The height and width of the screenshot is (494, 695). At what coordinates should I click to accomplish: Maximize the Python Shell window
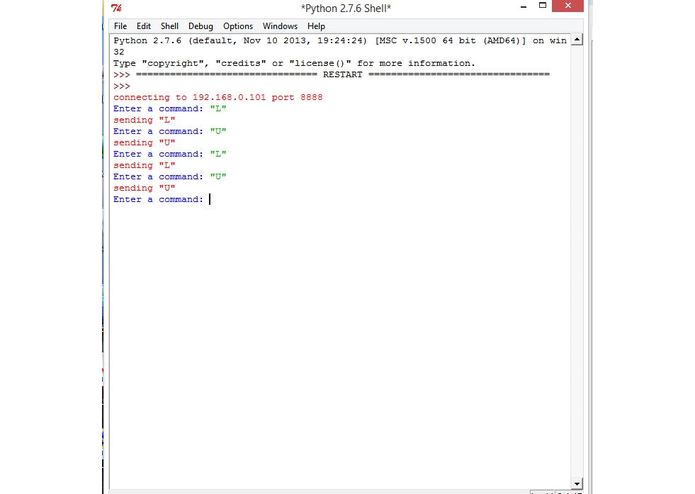(x=543, y=6)
